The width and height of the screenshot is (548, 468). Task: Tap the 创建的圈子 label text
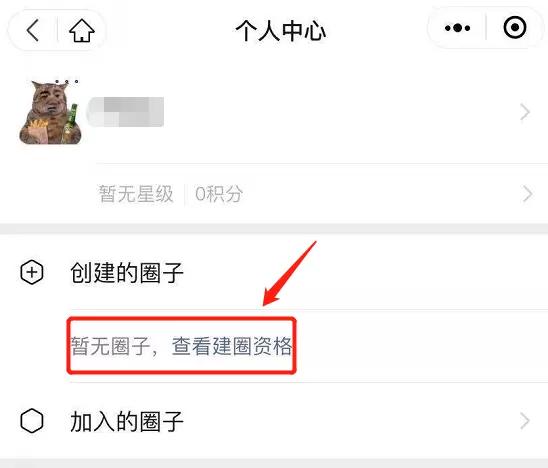coord(127,273)
